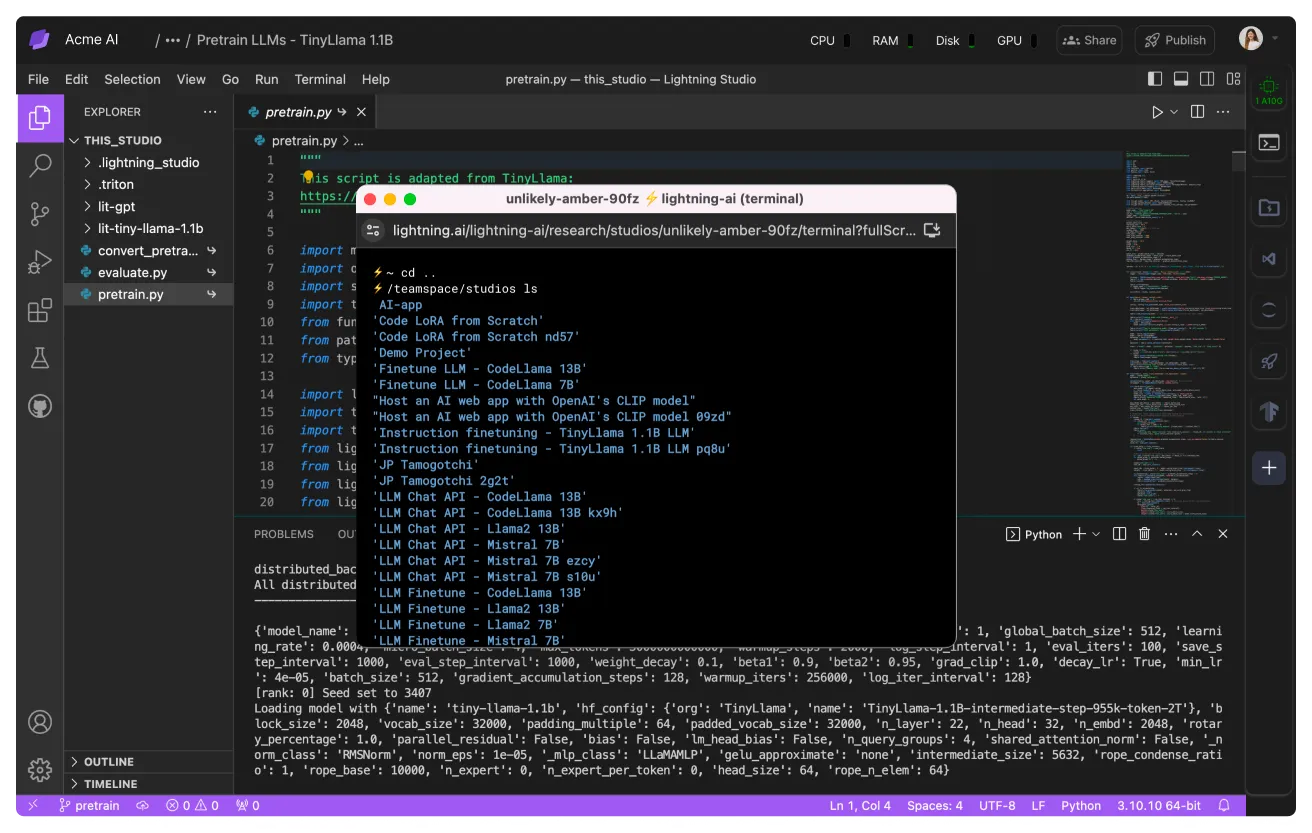
Task: Open the Search view in the activity bar
Action: pyautogui.click(x=40, y=165)
